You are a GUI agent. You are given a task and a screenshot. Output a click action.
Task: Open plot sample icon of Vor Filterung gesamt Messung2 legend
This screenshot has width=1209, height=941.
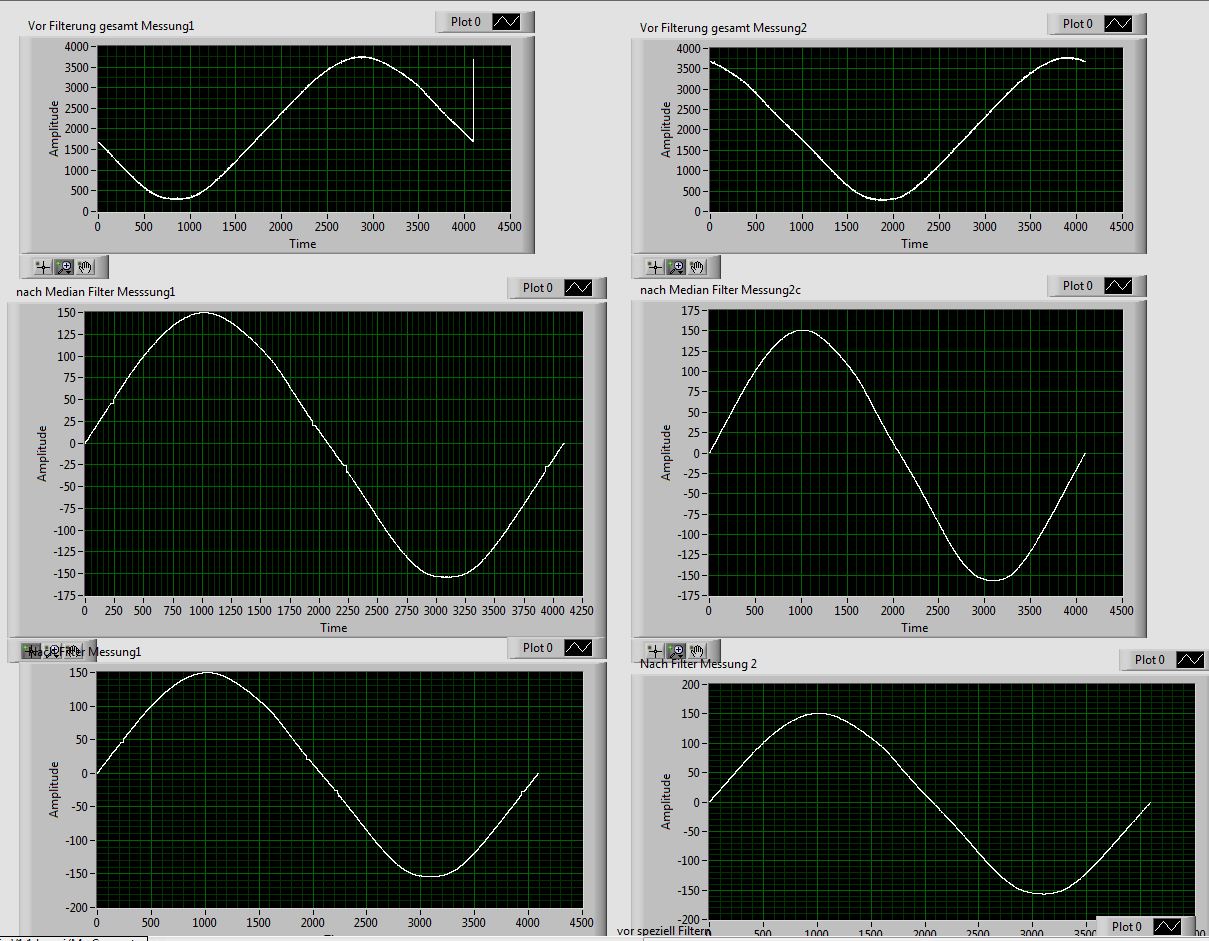point(1118,24)
